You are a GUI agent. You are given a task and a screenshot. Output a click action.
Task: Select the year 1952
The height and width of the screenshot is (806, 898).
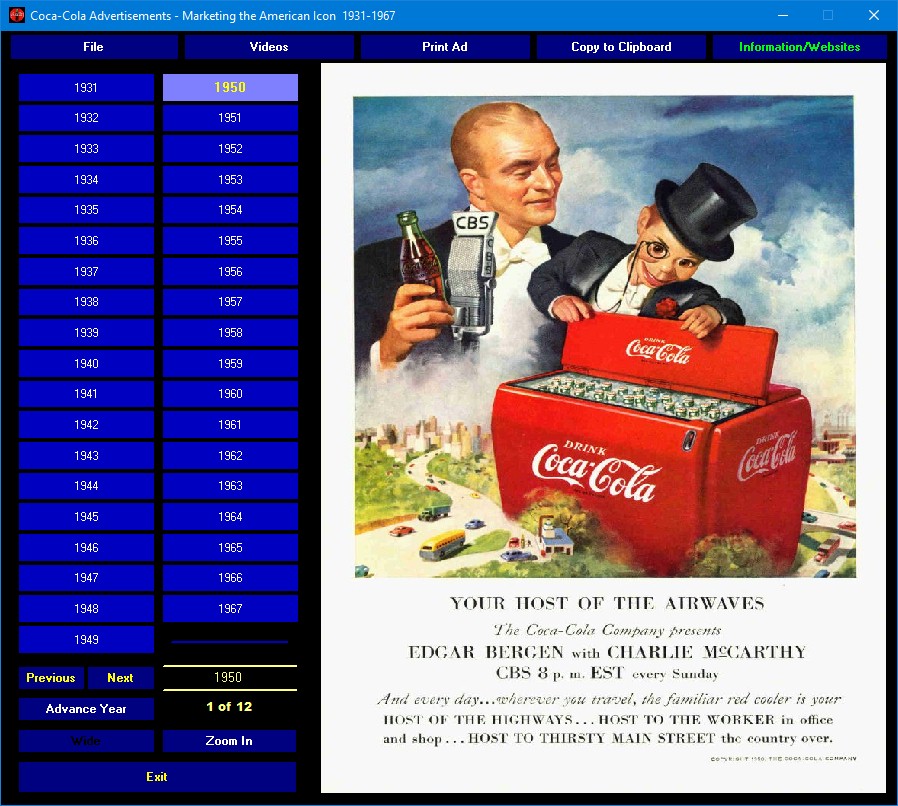tap(230, 149)
